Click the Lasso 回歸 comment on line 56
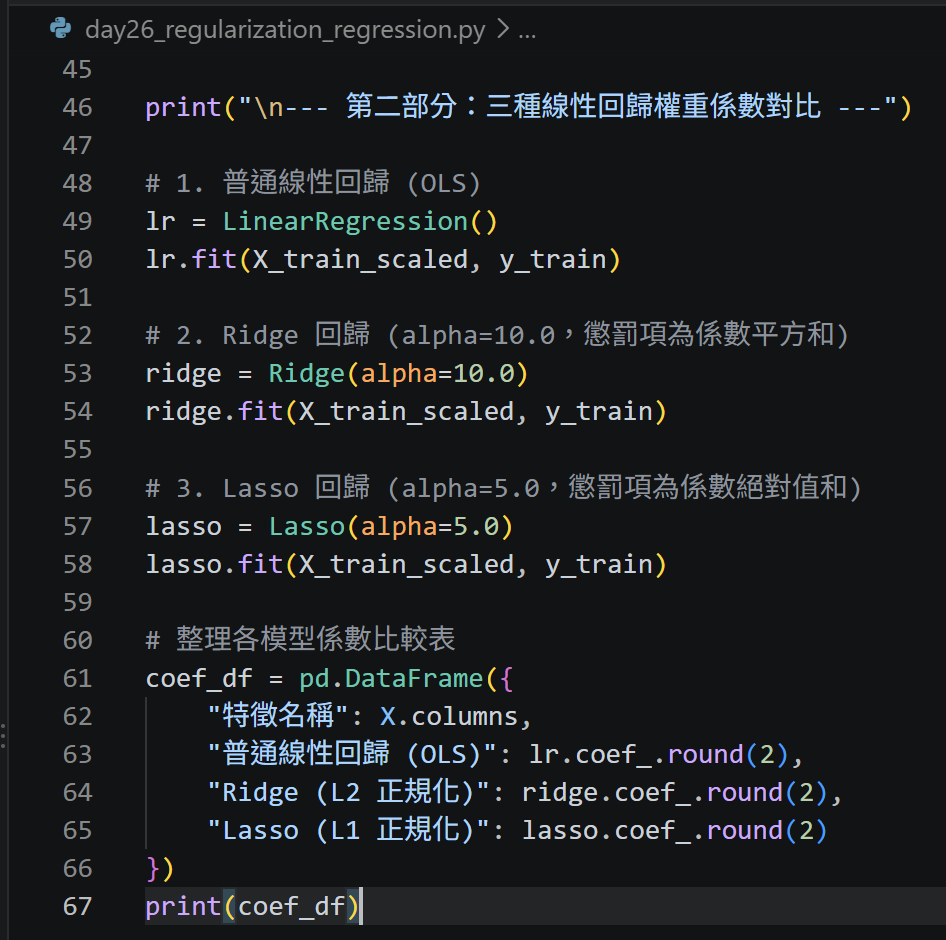 [504, 487]
